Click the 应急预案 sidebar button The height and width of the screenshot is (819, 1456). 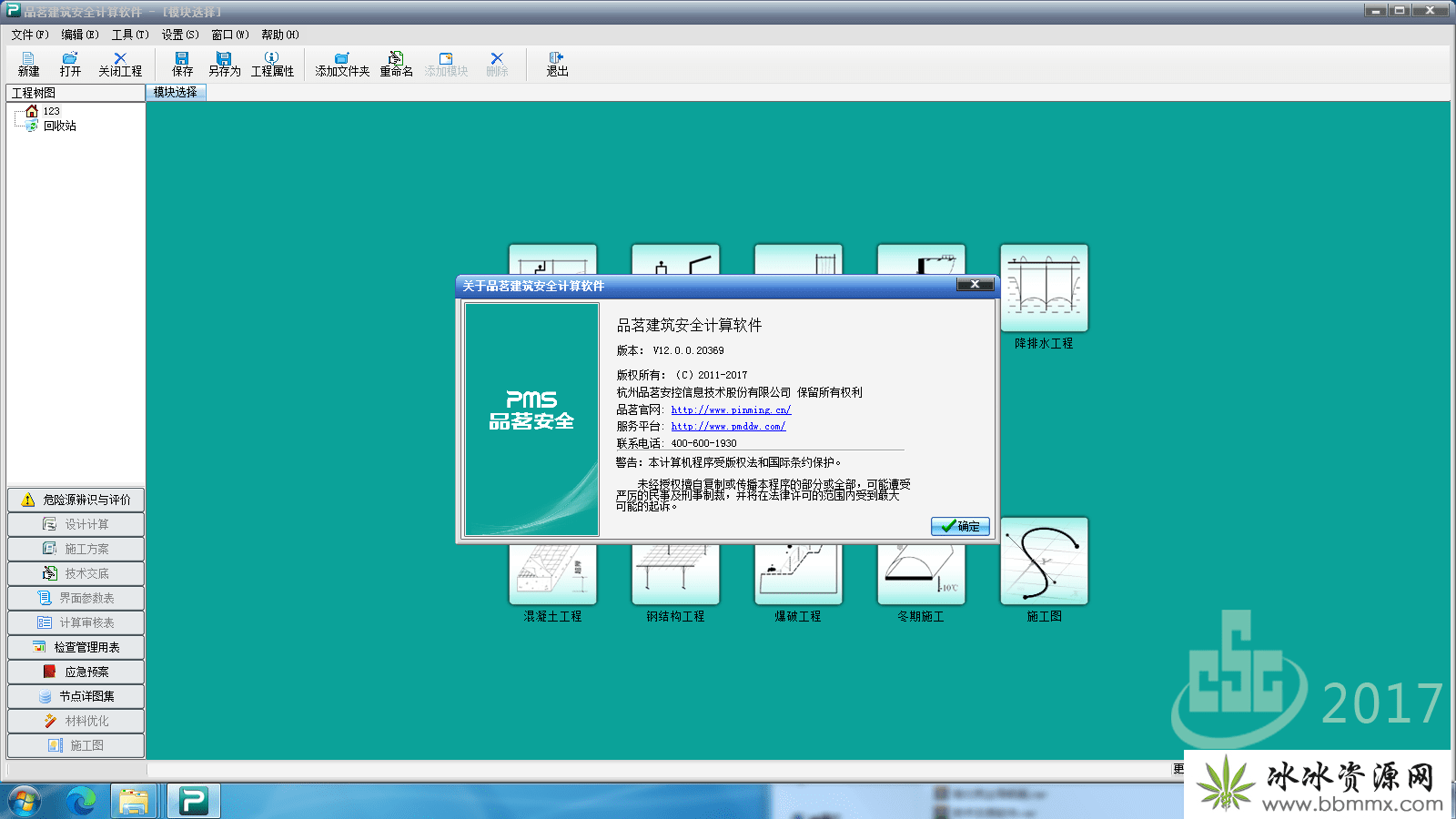(x=76, y=672)
